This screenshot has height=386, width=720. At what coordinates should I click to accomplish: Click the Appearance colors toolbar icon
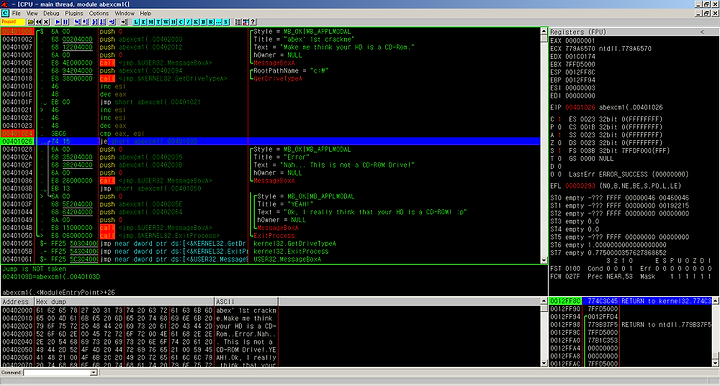(x=245, y=22)
